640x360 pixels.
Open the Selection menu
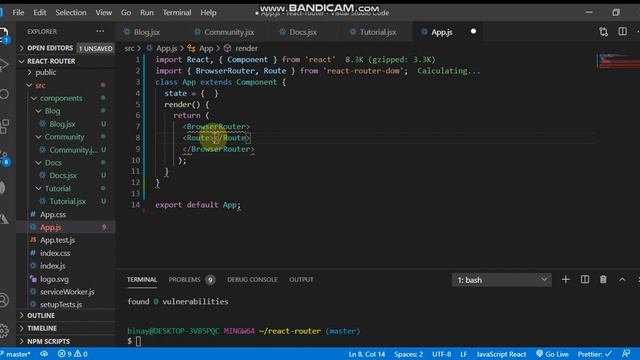[x=71, y=12]
